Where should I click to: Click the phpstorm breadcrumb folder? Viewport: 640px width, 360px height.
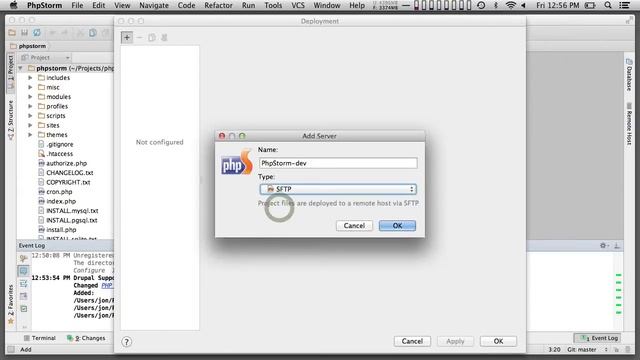(28, 46)
